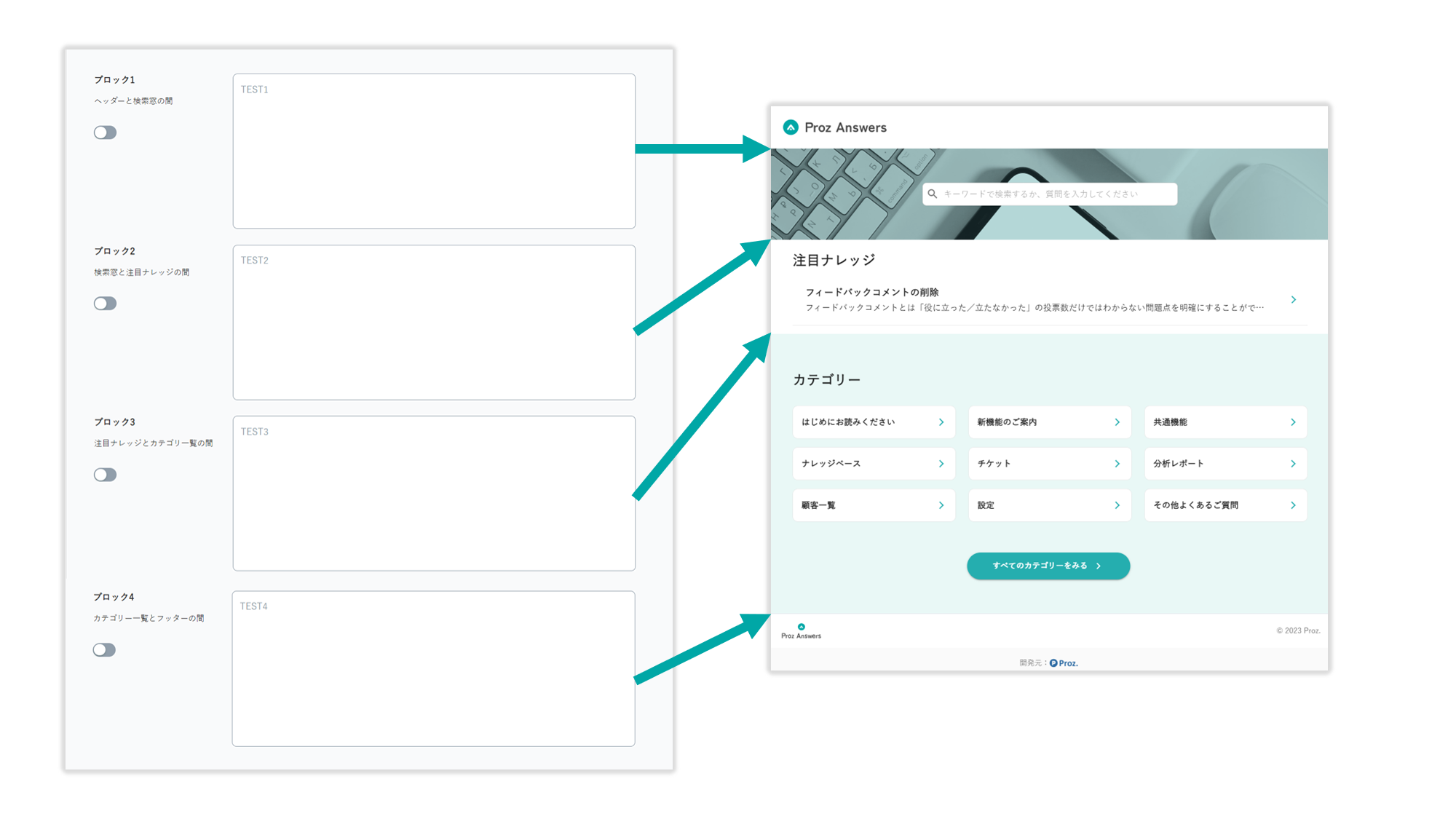Viewport: 1456px width, 819px height.
Task: Enable the ブロック1 toggle switch
Action: (x=105, y=132)
